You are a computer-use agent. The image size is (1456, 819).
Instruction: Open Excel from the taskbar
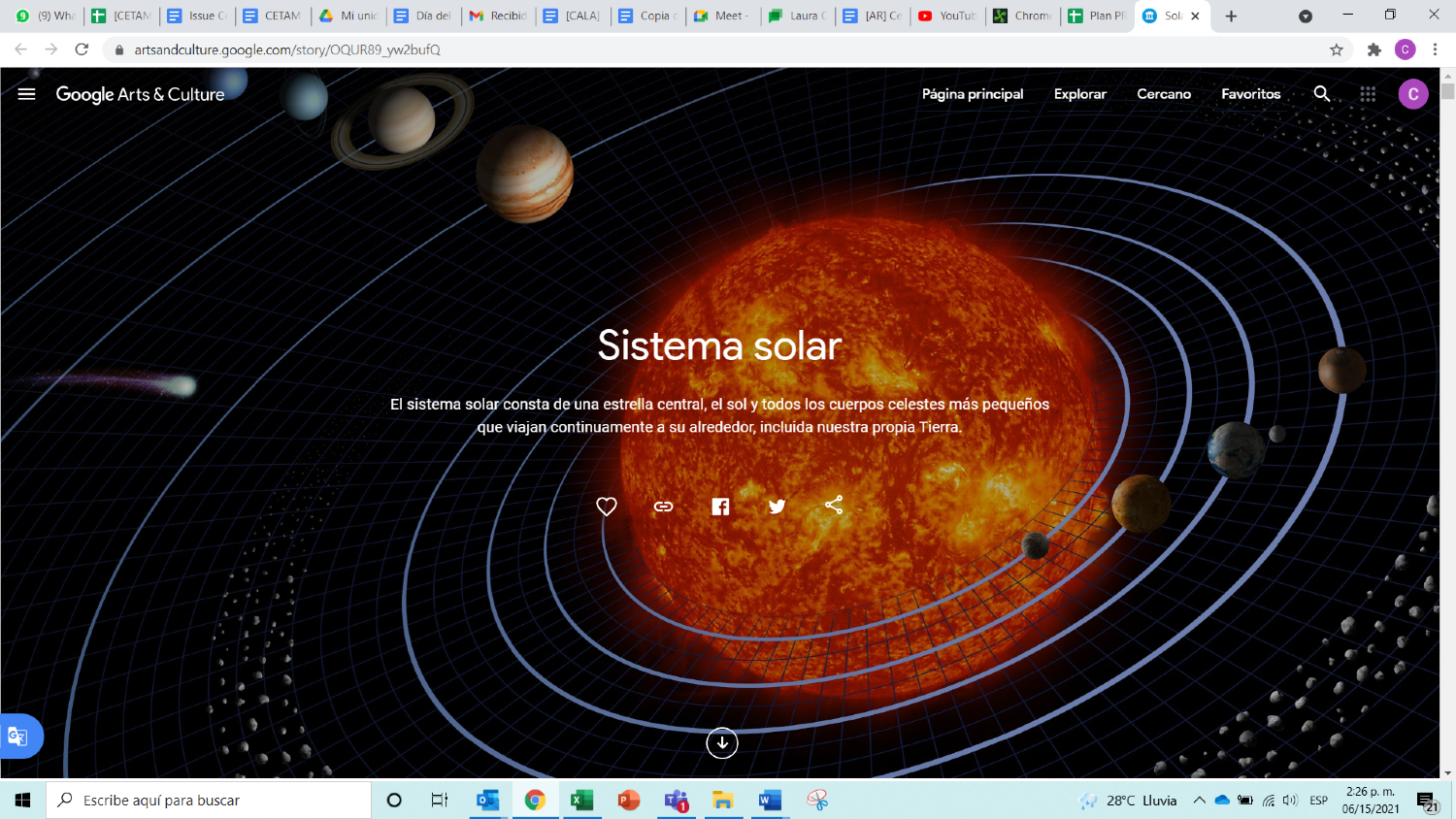[581, 800]
